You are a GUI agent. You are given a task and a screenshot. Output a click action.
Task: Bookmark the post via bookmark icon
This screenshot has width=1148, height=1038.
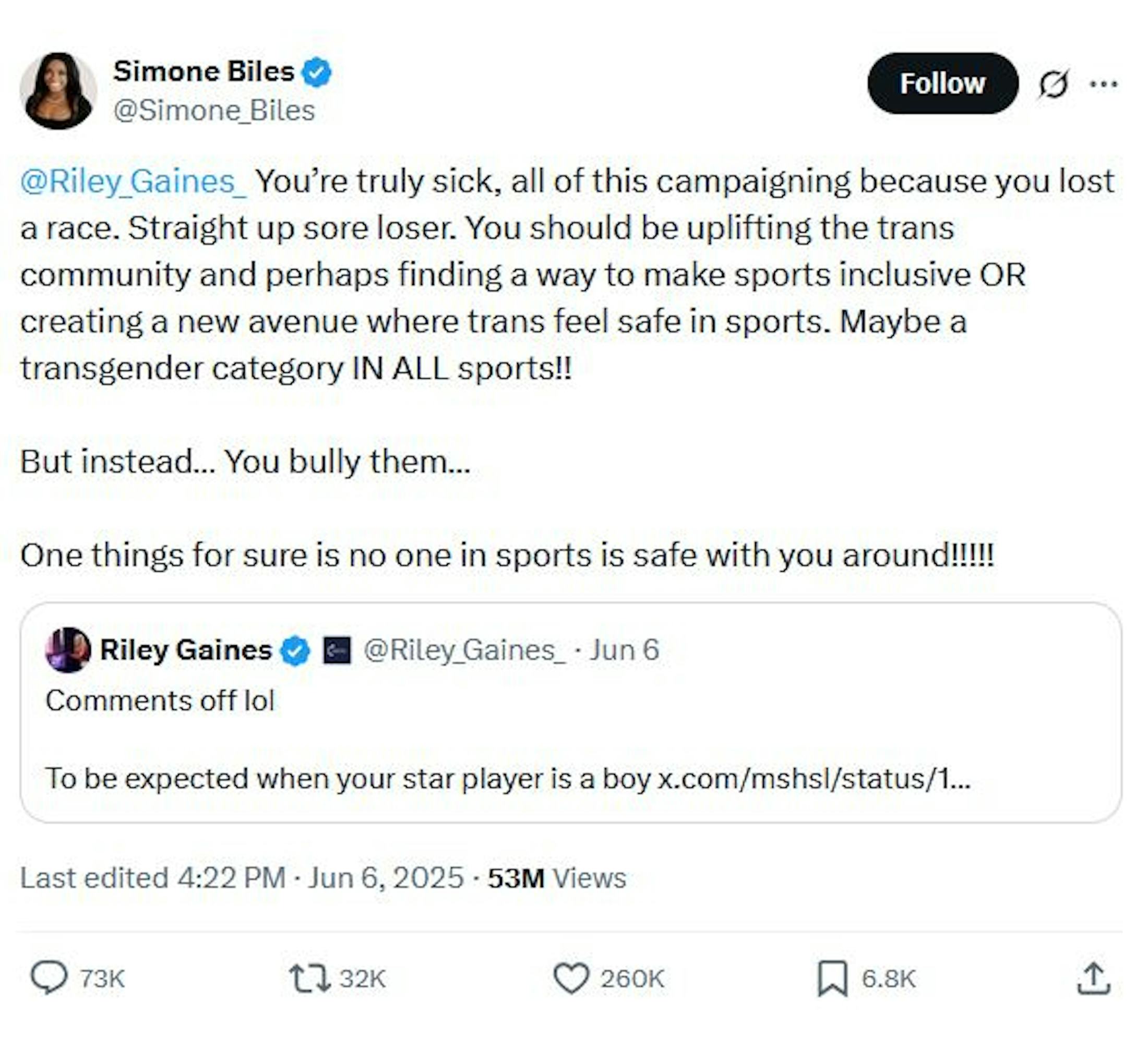[x=832, y=977]
